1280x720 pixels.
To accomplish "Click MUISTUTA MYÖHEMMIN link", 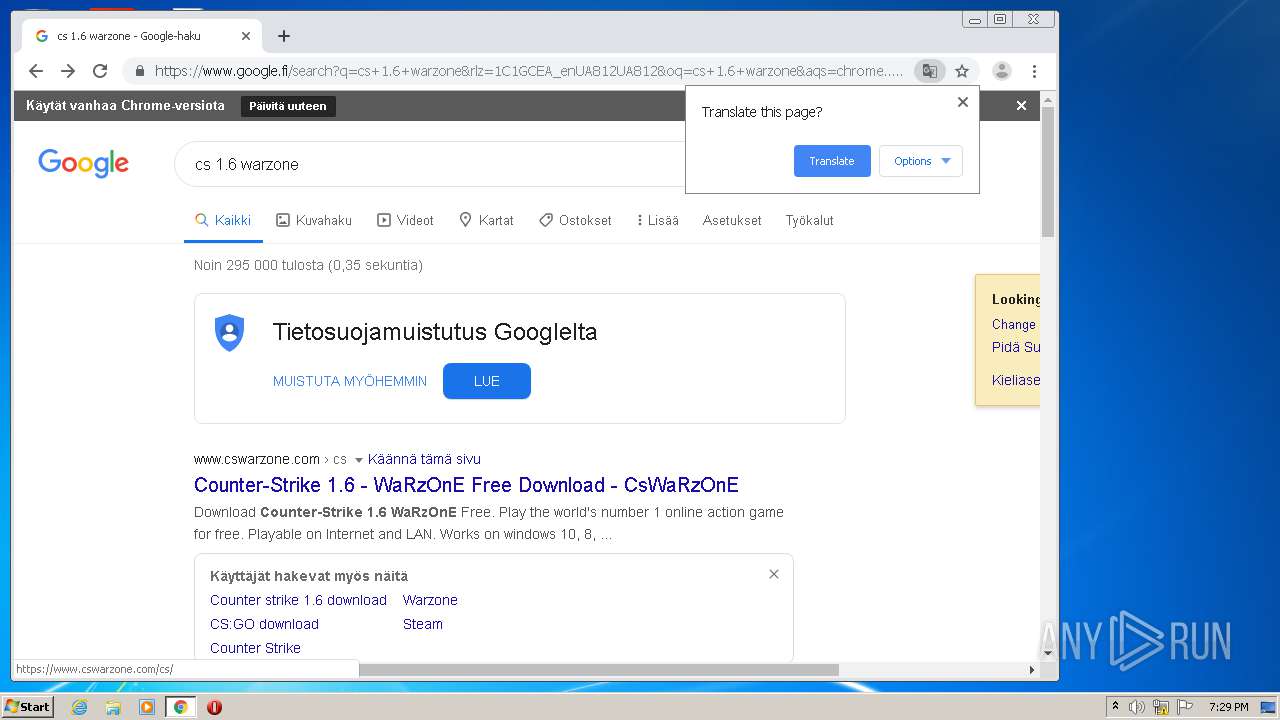I will coord(350,381).
